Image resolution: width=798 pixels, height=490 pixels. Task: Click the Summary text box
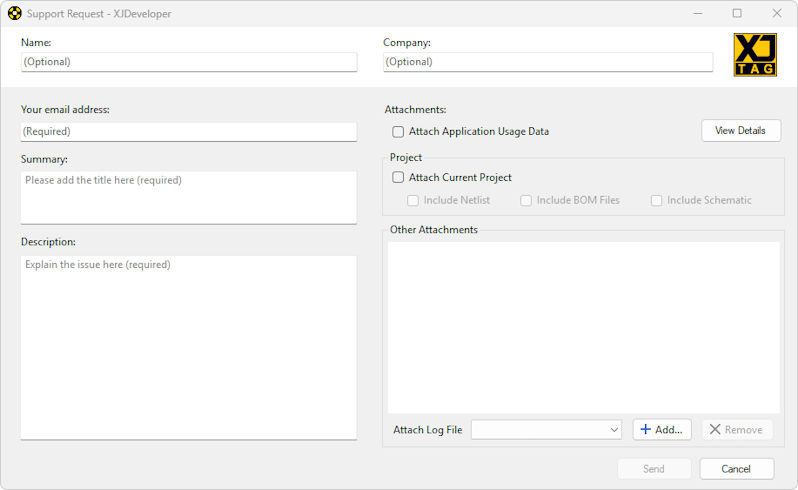(x=188, y=197)
